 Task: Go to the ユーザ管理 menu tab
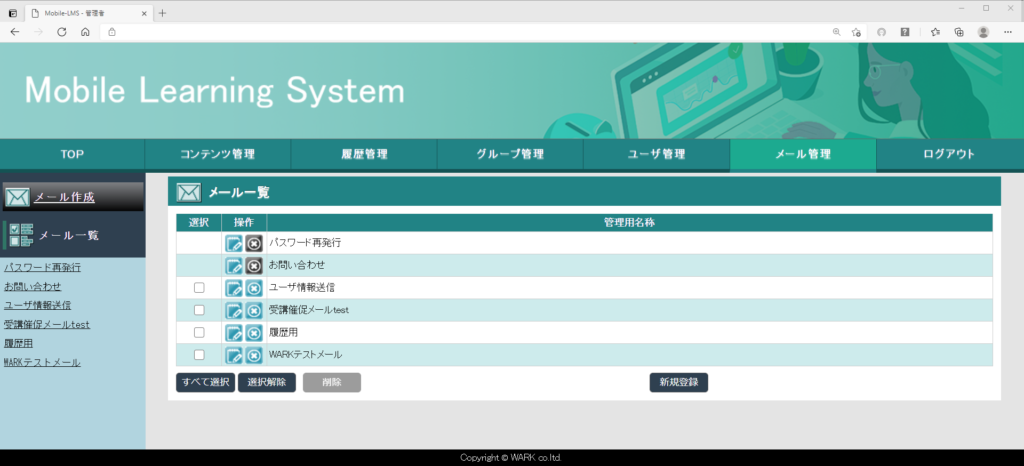(x=656, y=154)
